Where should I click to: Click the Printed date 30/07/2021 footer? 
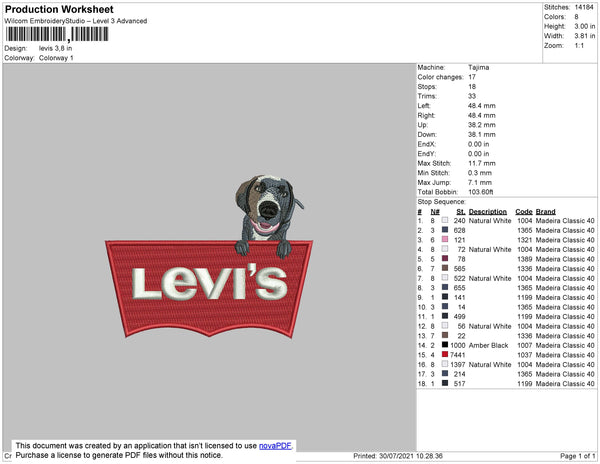pos(398,456)
